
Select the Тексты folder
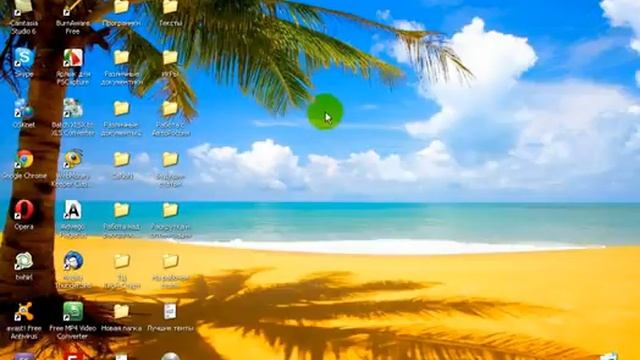pos(170,7)
